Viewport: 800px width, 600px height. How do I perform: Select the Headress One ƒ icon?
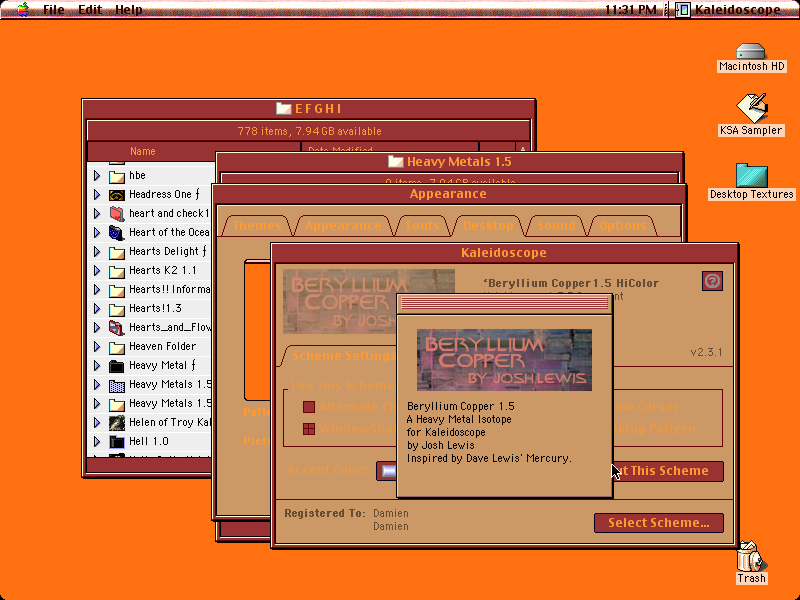coord(117,195)
